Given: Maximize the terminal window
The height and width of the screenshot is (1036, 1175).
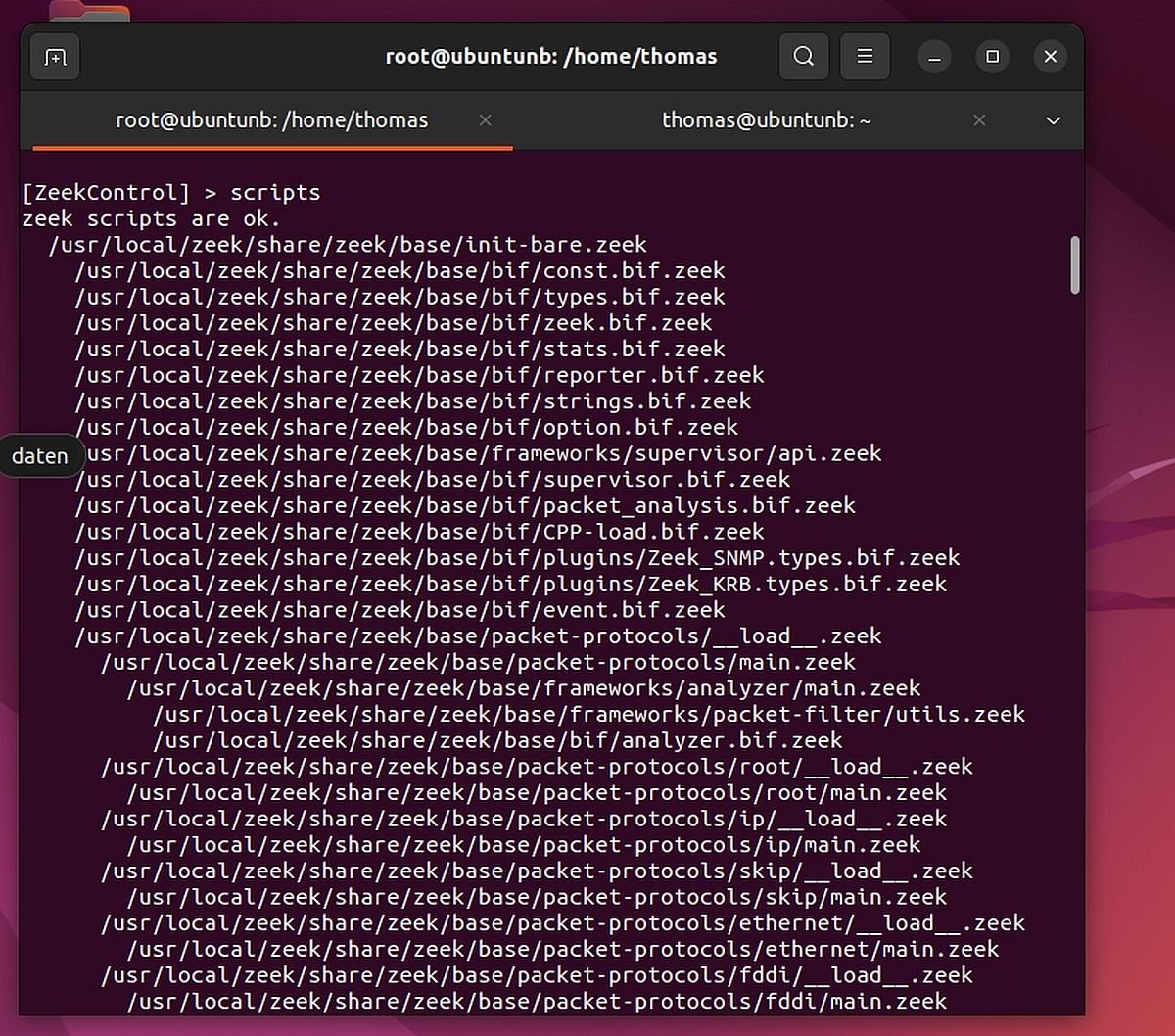Looking at the screenshot, I should (x=992, y=57).
